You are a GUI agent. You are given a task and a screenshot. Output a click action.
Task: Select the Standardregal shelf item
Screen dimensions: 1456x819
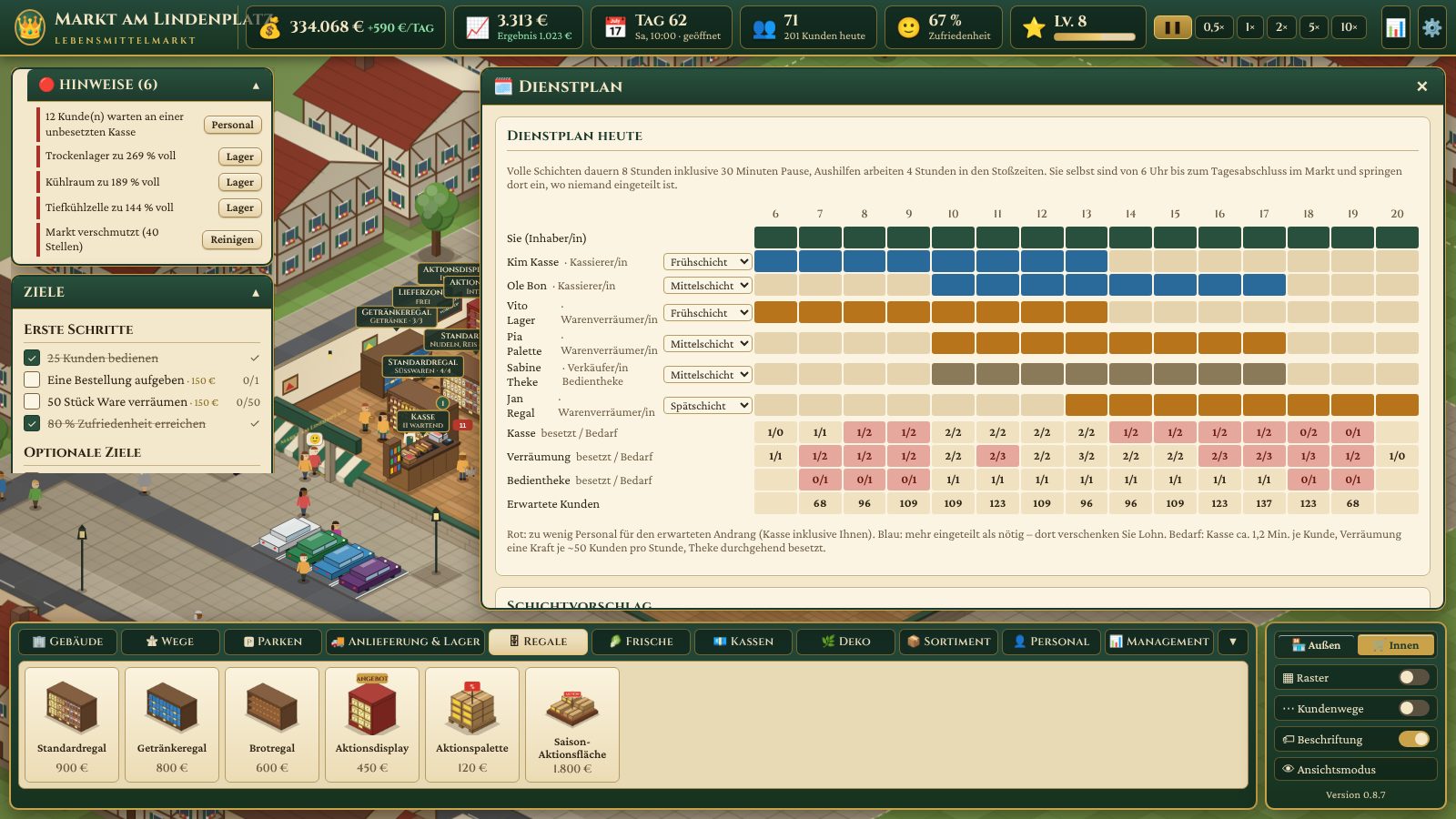[x=72, y=725]
